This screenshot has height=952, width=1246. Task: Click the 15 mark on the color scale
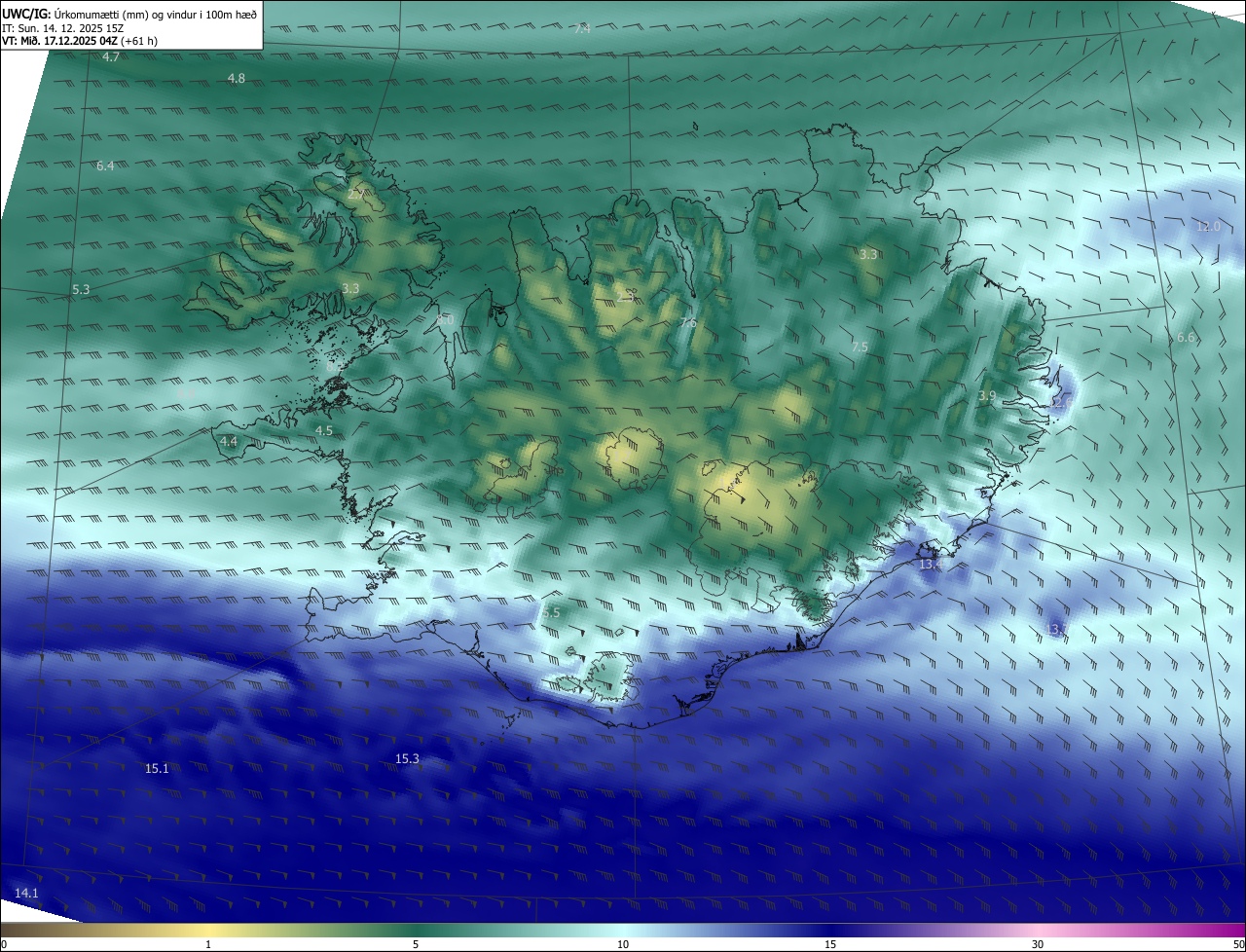point(830,944)
